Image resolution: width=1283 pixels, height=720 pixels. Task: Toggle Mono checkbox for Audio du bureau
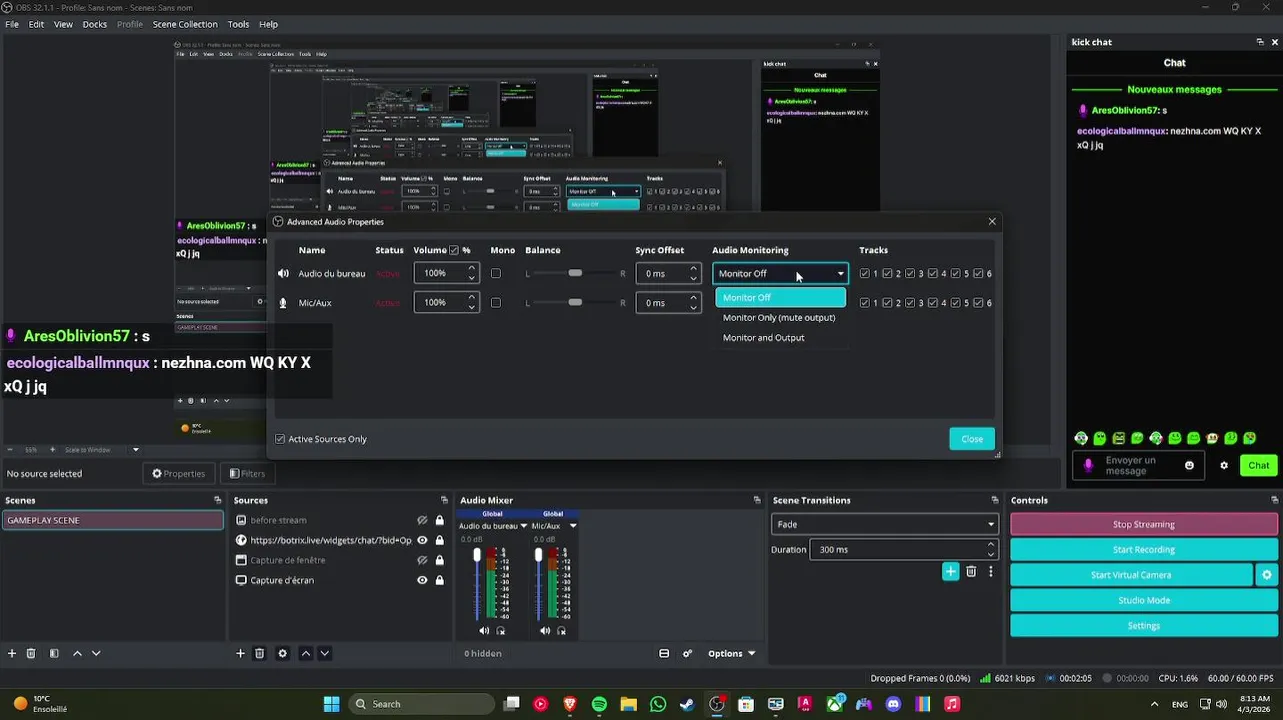pos(495,274)
